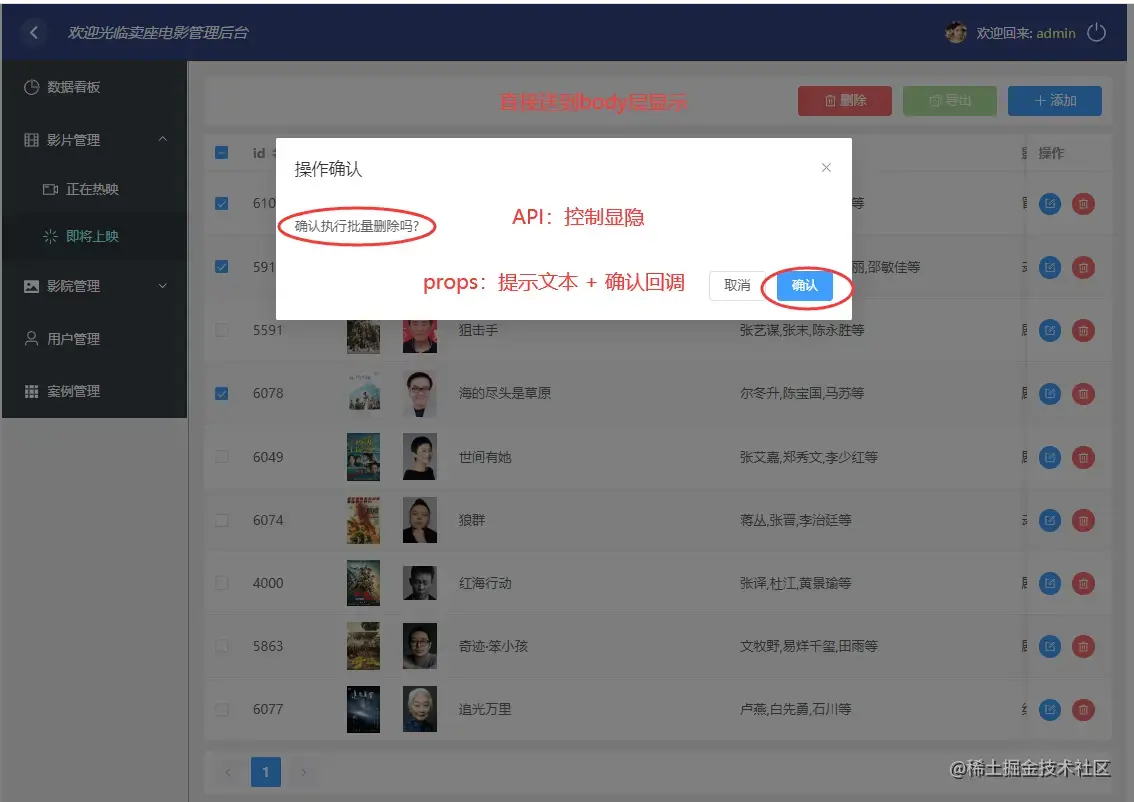Screen dimensions: 1134x802
Task: Click edit icon for 世间有她 row
Action: coord(1050,457)
